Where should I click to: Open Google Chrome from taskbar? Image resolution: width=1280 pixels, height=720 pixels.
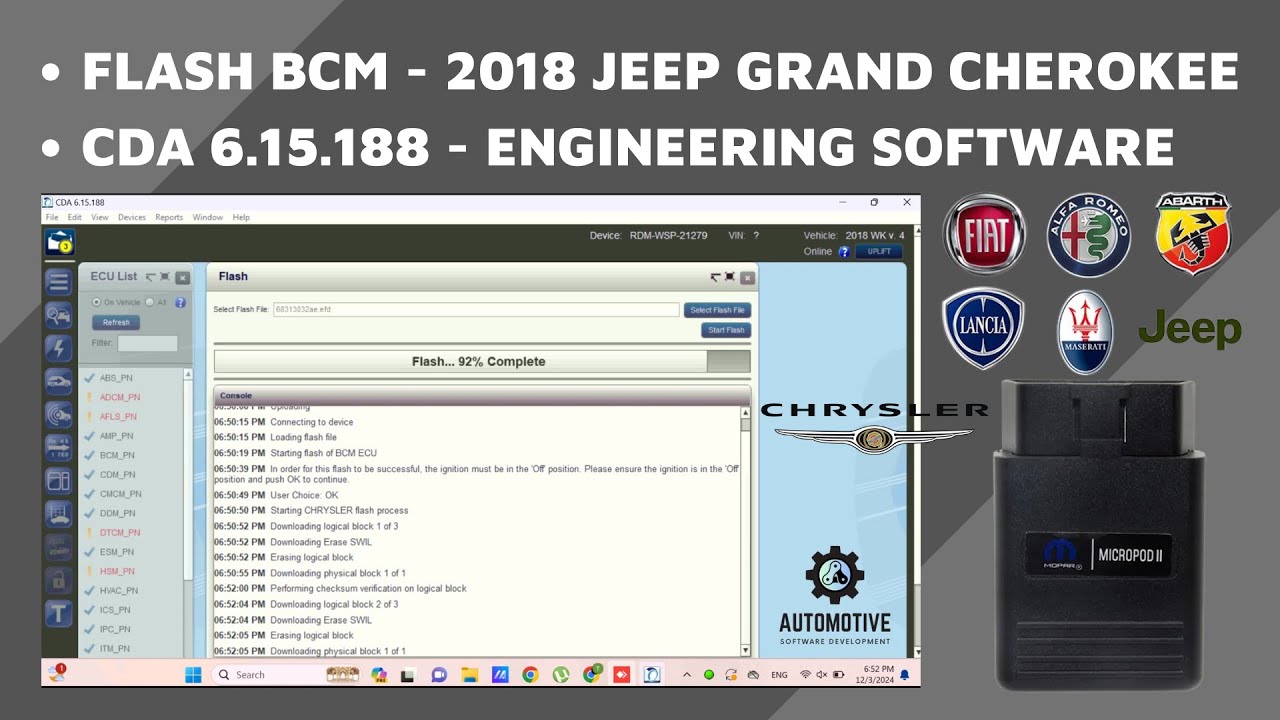point(530,675)
